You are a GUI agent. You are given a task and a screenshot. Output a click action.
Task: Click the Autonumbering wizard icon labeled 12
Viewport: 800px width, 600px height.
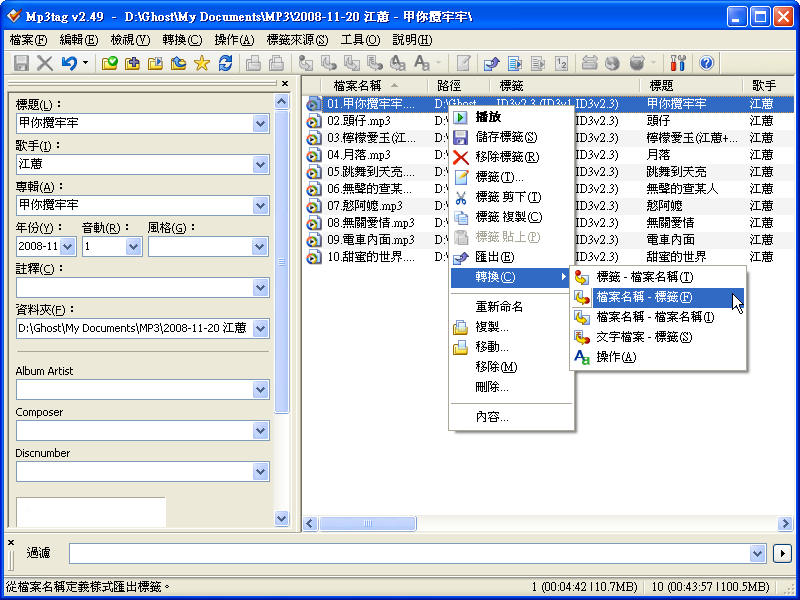(x=561, y=63)
